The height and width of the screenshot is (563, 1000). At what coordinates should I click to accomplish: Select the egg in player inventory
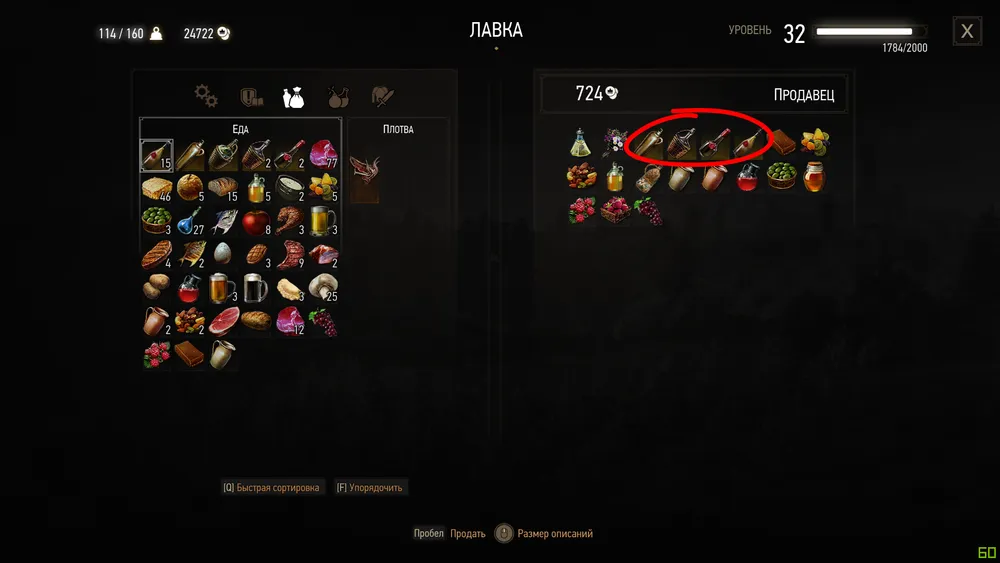(x=223, y=254)
